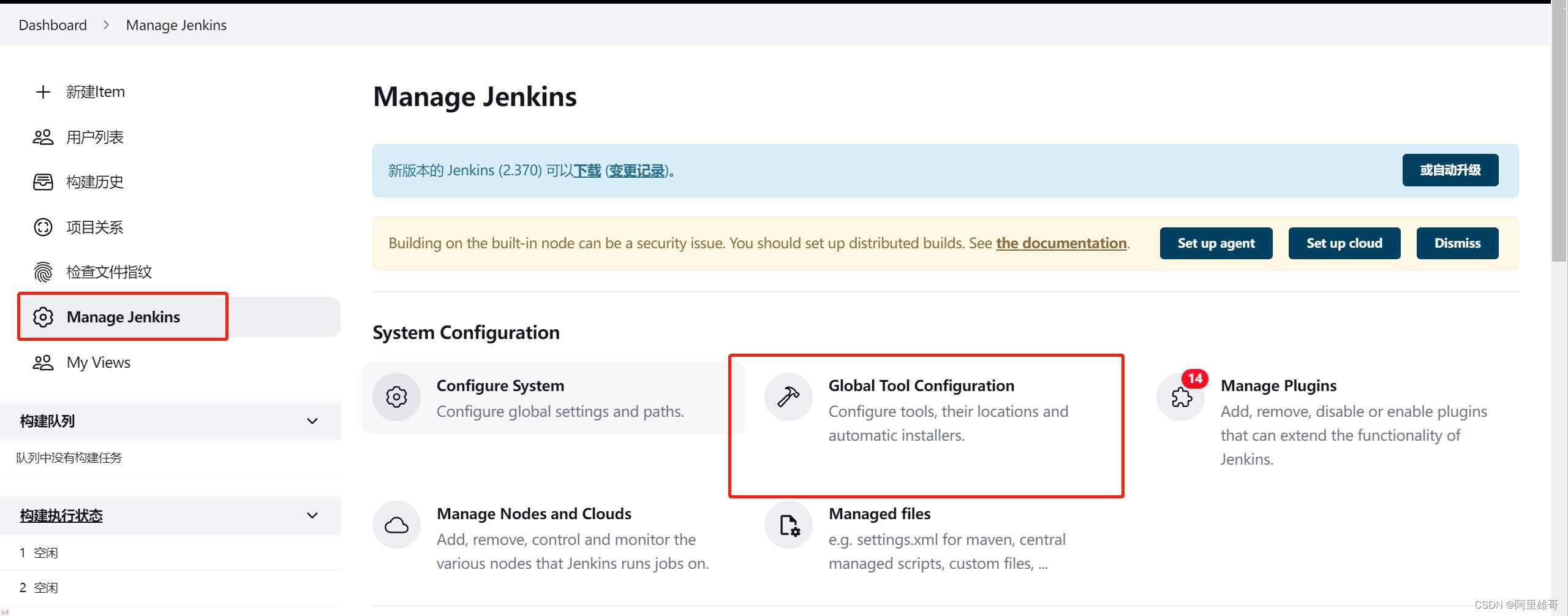The image size is (1568, 616).
Task: Click the Set up agent button
Action: click(x=1216, y=243)
